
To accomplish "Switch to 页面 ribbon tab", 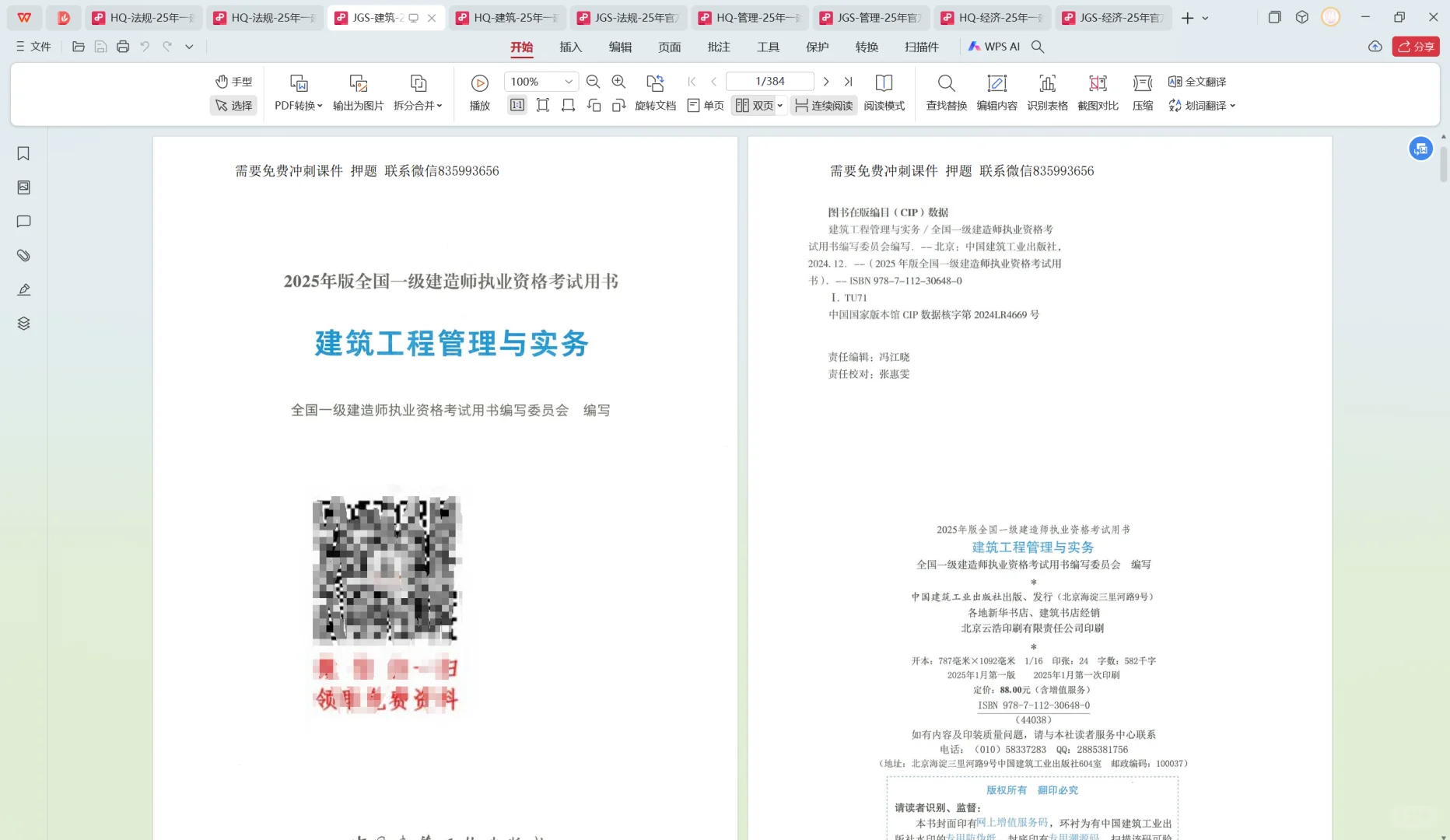I will pyautogui.click(x=669, y=47).
